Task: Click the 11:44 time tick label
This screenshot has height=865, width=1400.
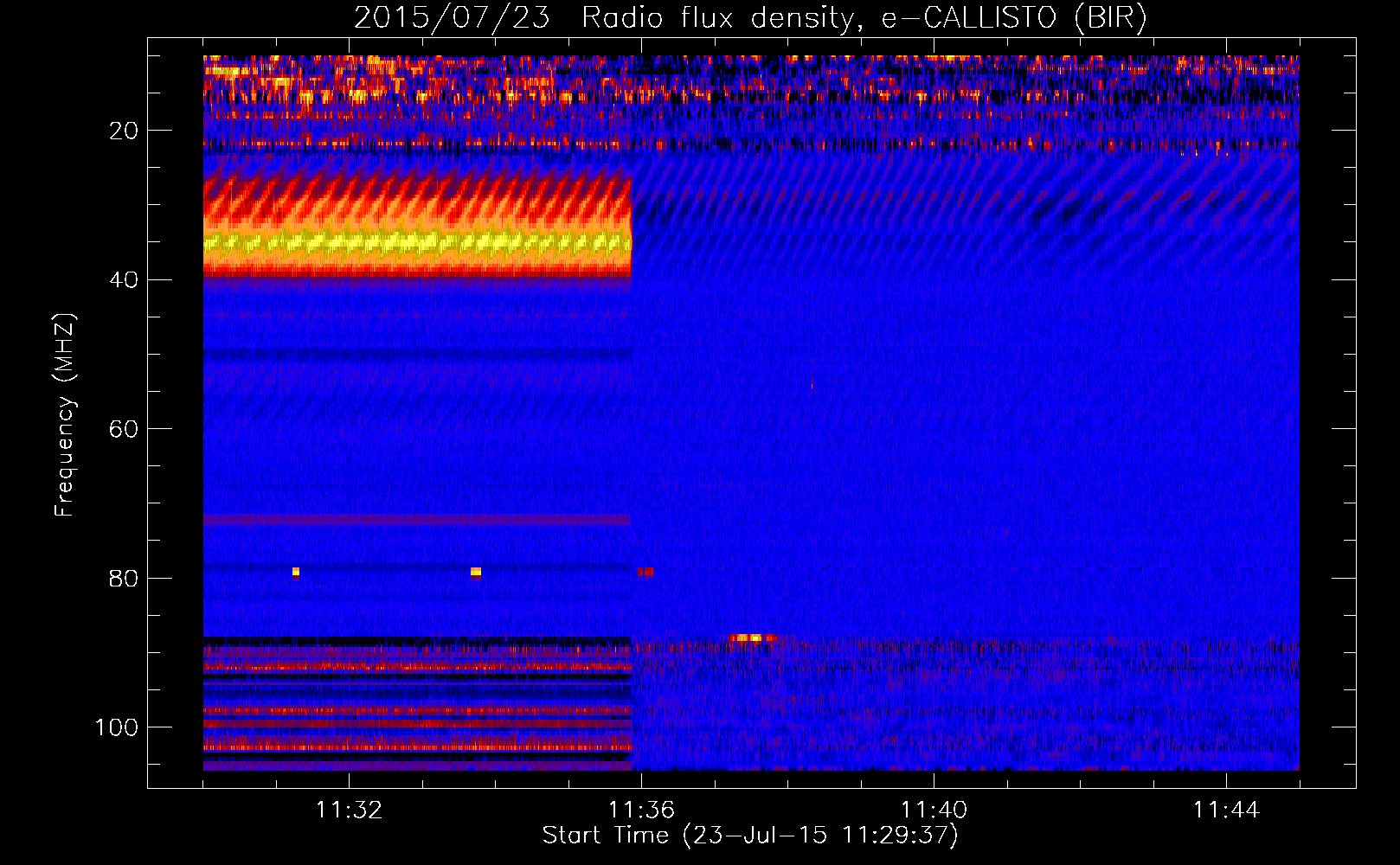Action: tap(1226, 811)
